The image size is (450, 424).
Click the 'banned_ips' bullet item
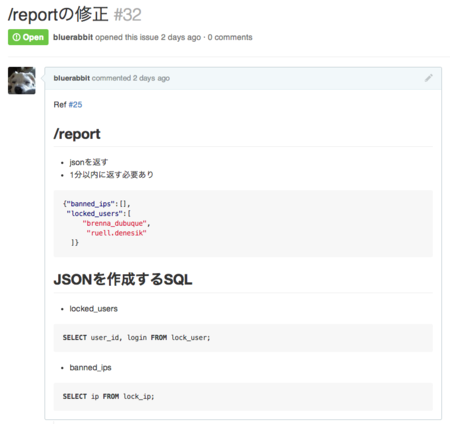tap(90, 367)
